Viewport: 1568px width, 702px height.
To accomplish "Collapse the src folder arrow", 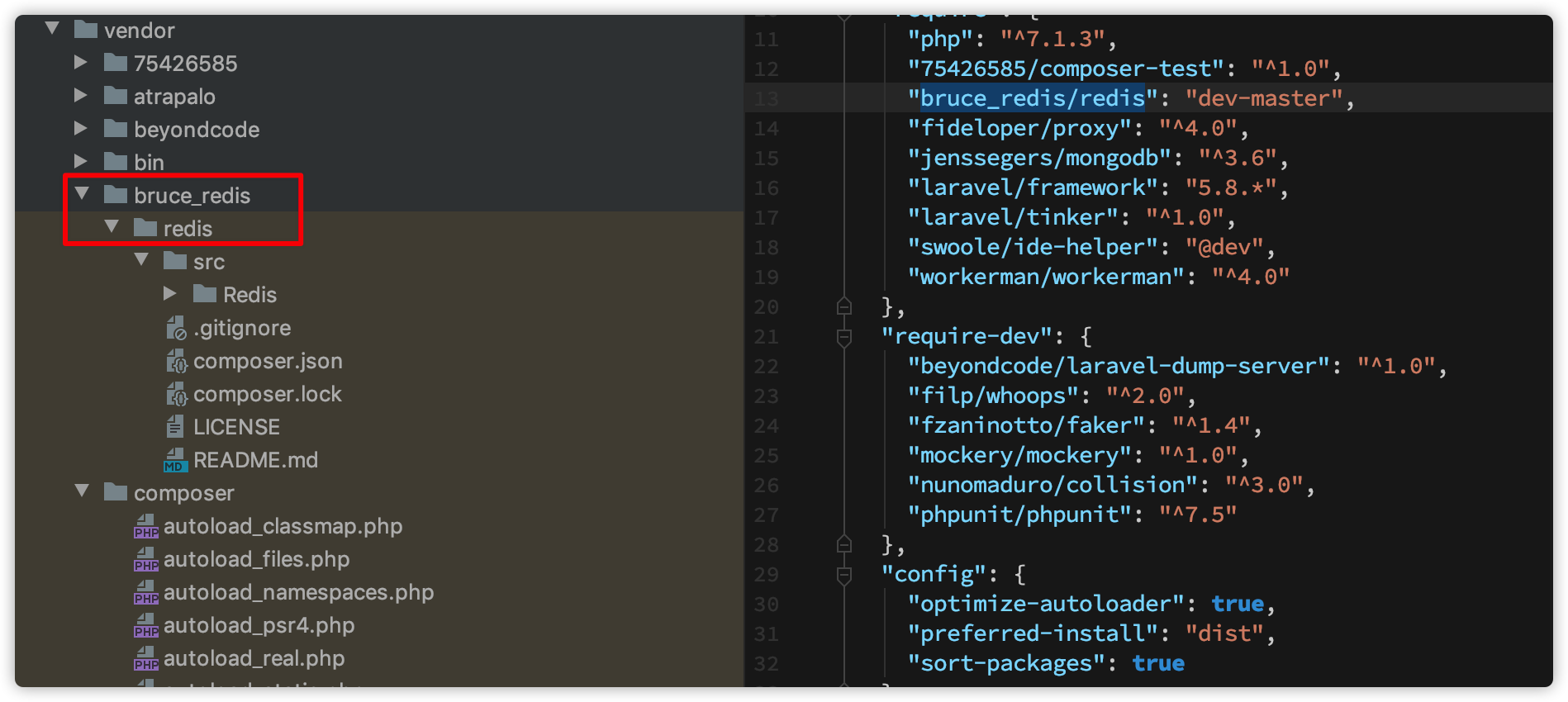I will point(141,260).
